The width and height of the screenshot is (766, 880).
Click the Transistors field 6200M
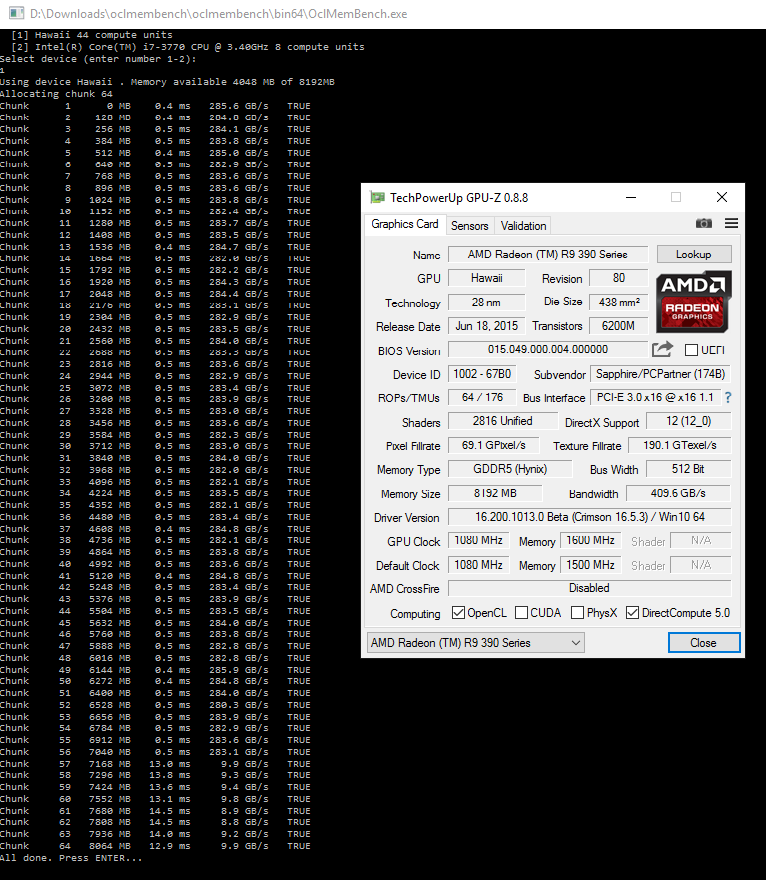[618, 326]
